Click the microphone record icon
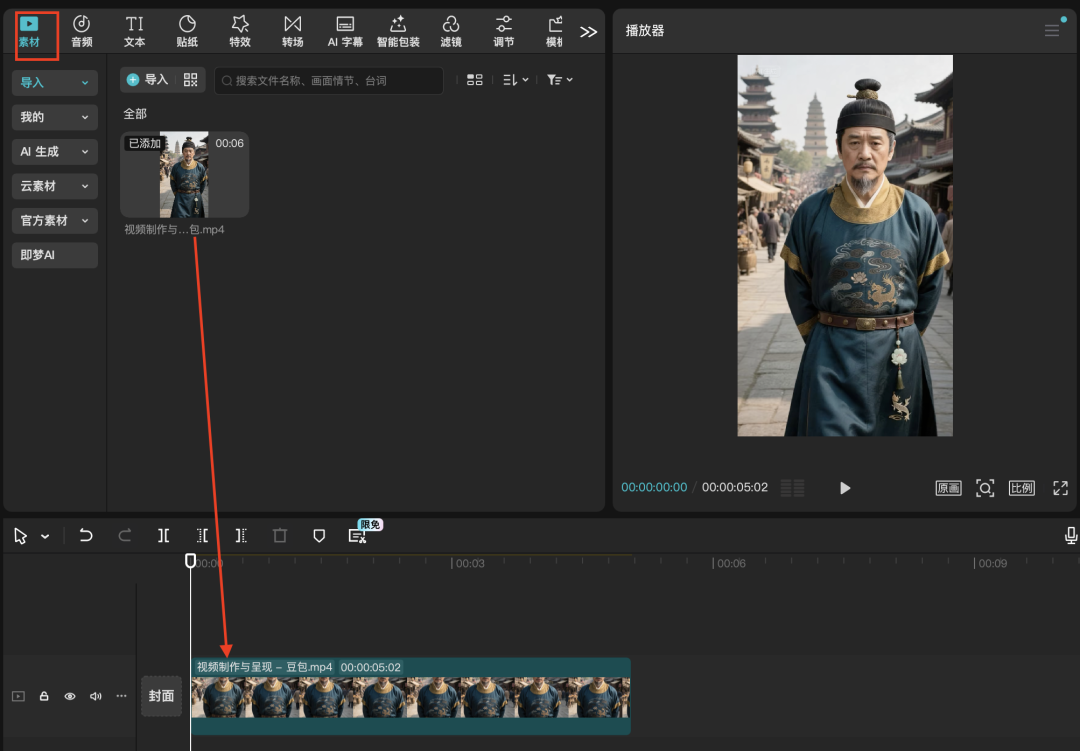1080x751 pixels. 1071,536
